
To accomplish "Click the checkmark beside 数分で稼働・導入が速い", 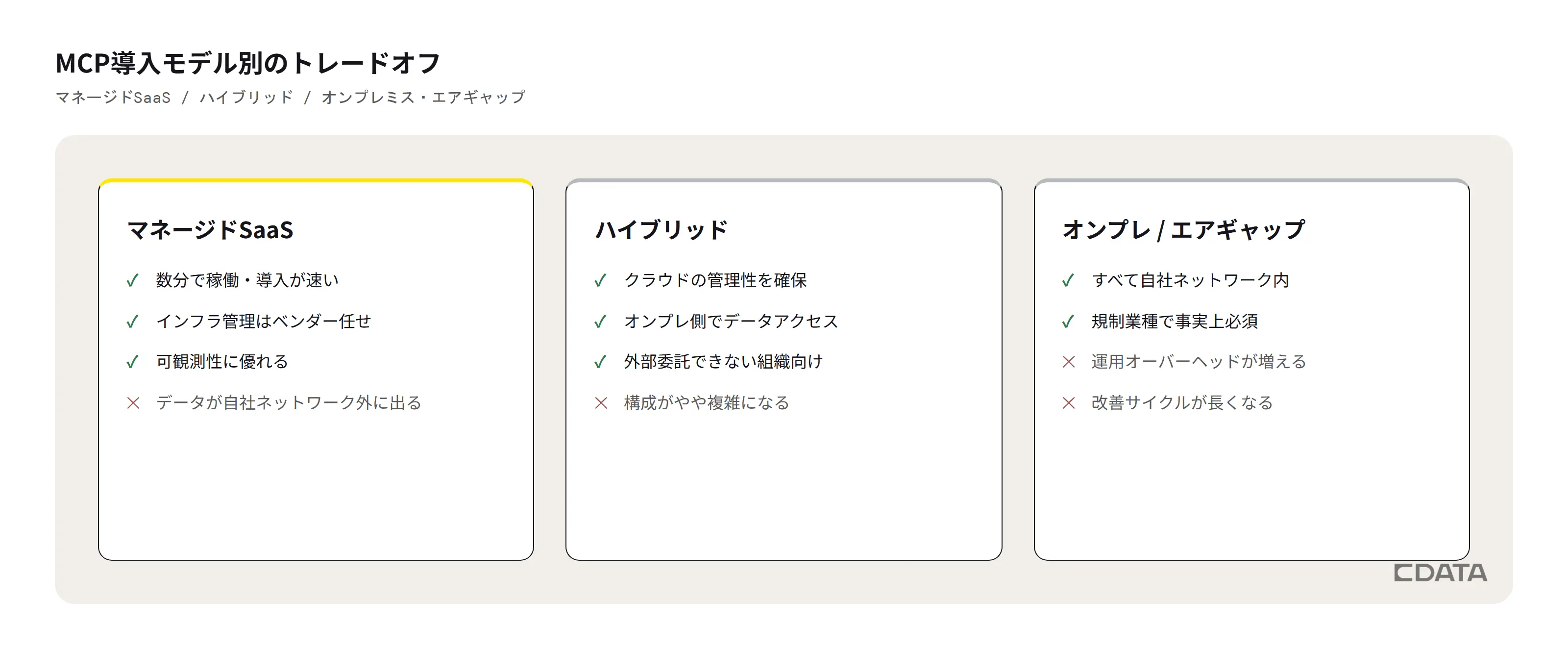I will 133,280.
